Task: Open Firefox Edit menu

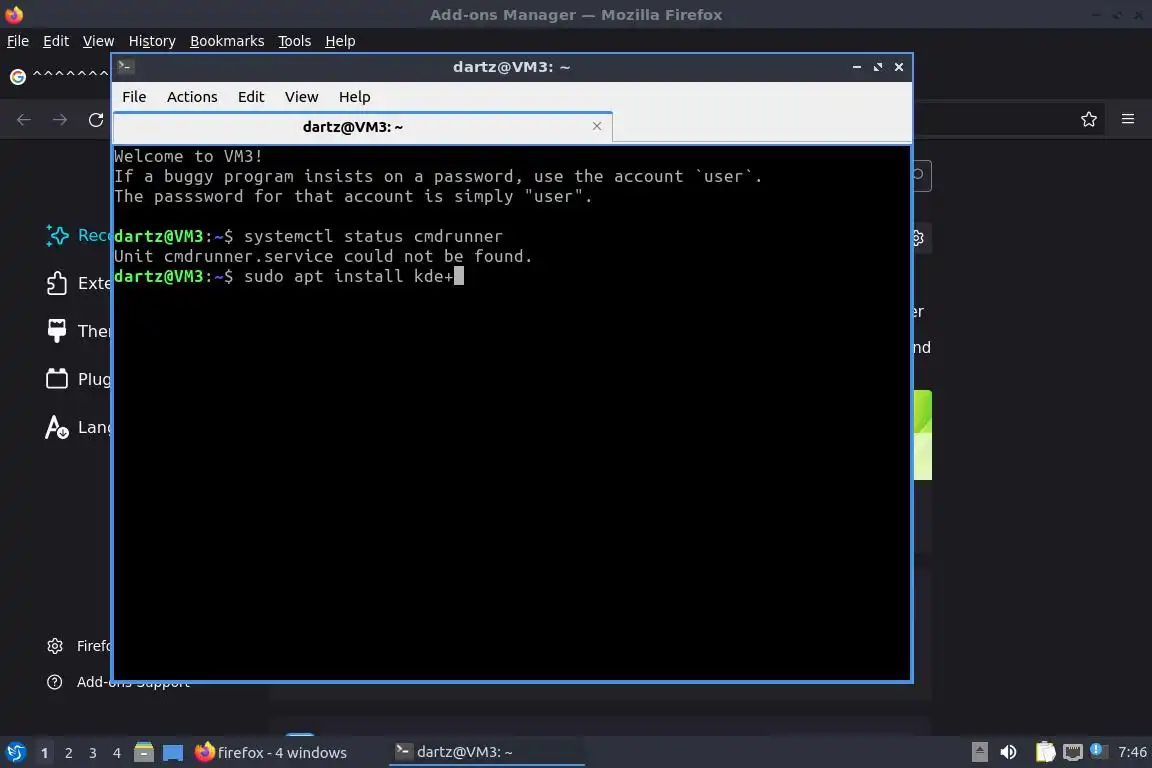Action: click(56, 41)
